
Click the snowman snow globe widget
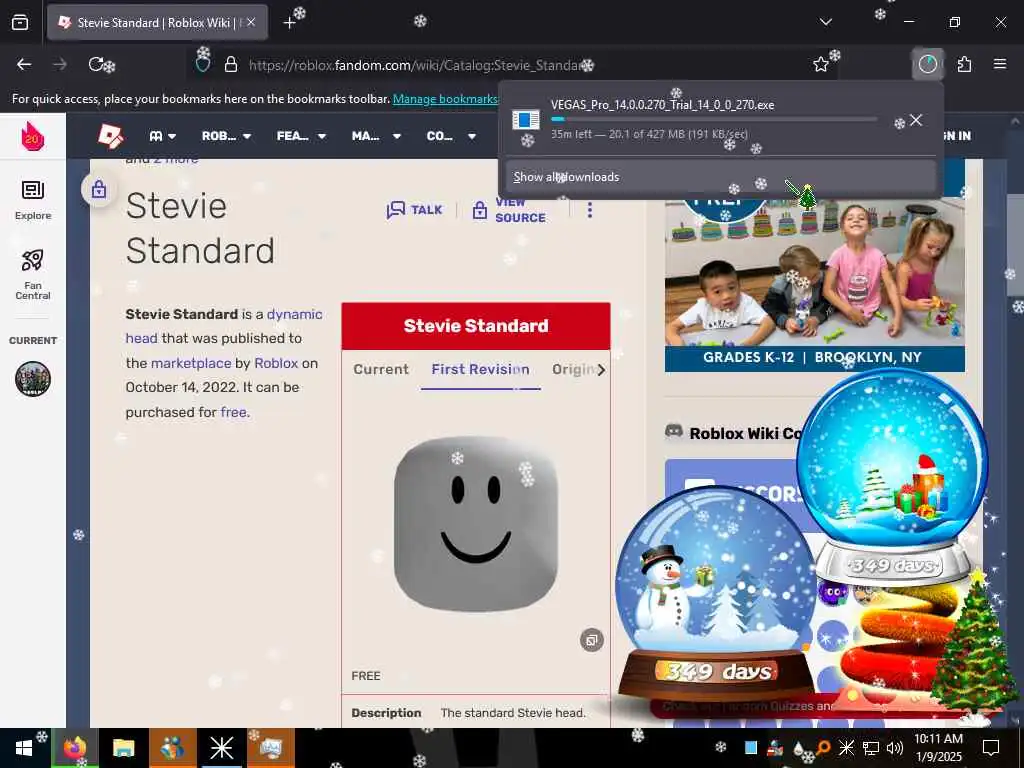tap(716, 593)
